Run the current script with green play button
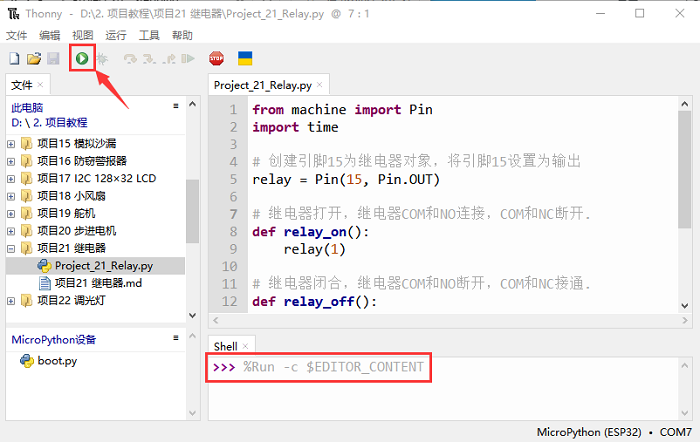 click(81, 59)
